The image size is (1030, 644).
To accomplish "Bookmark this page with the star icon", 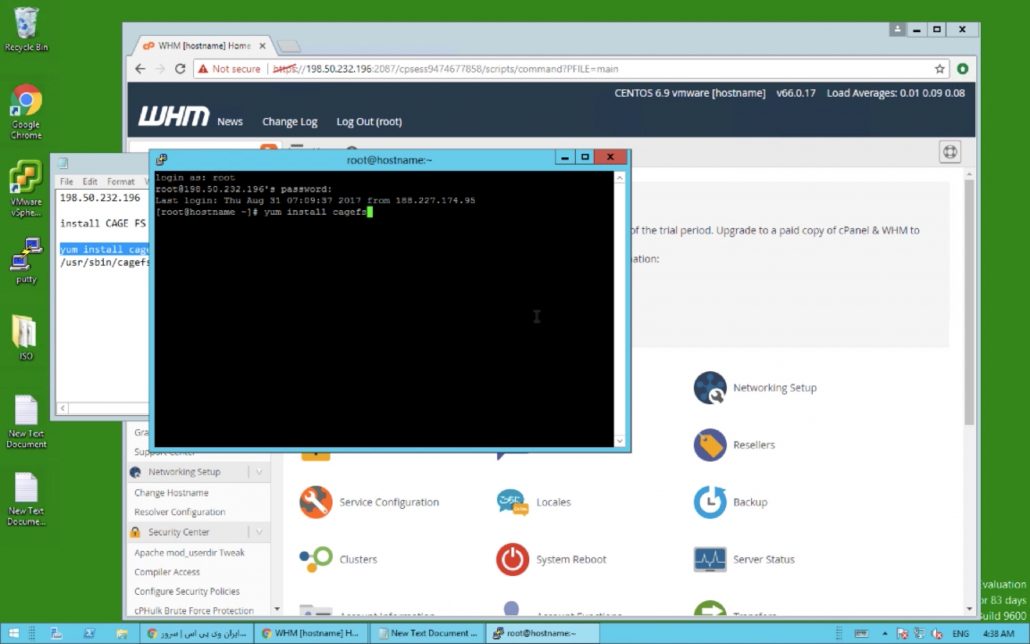I will (940, 69).
